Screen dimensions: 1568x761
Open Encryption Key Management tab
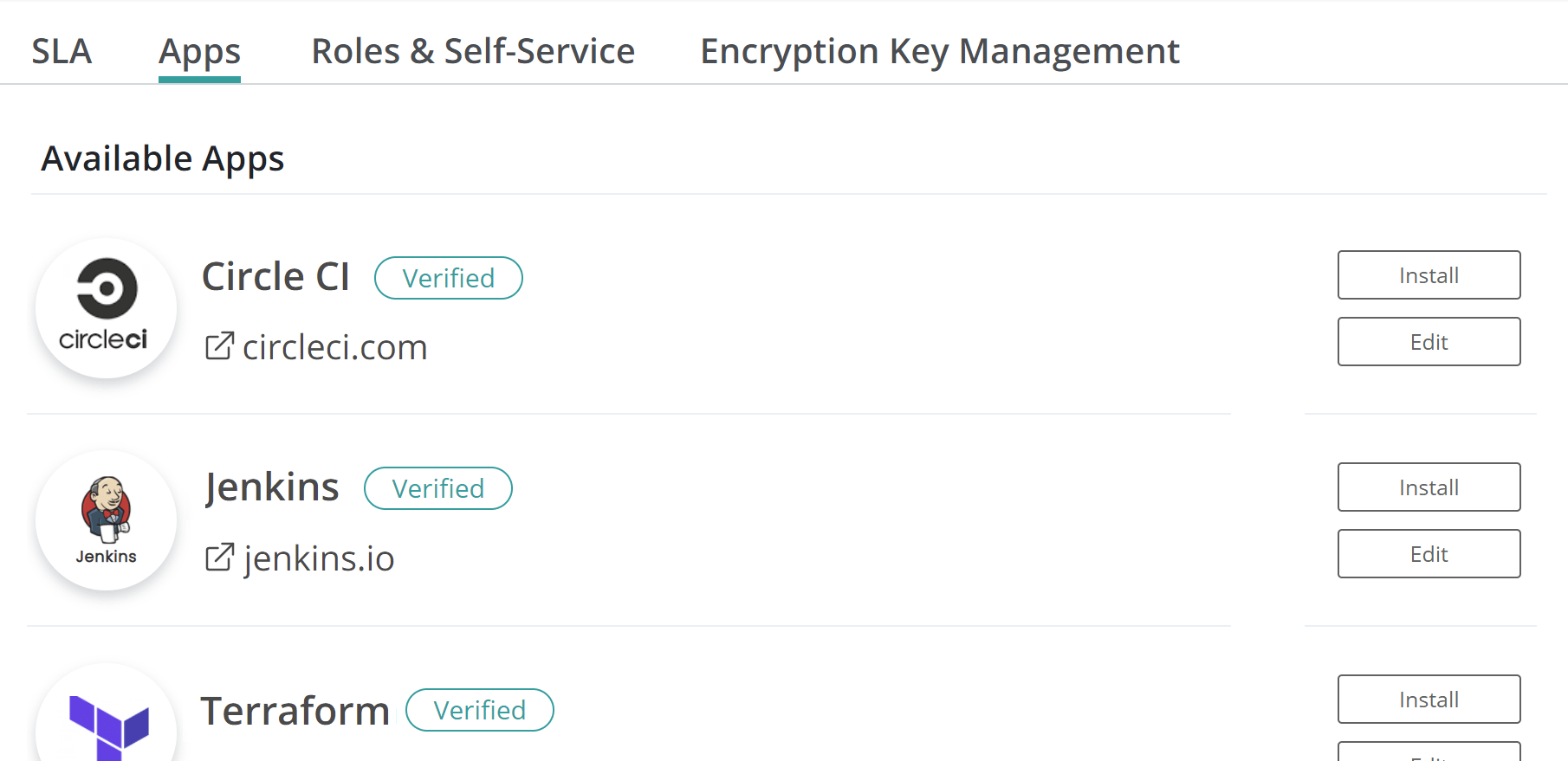click(940, 51)
